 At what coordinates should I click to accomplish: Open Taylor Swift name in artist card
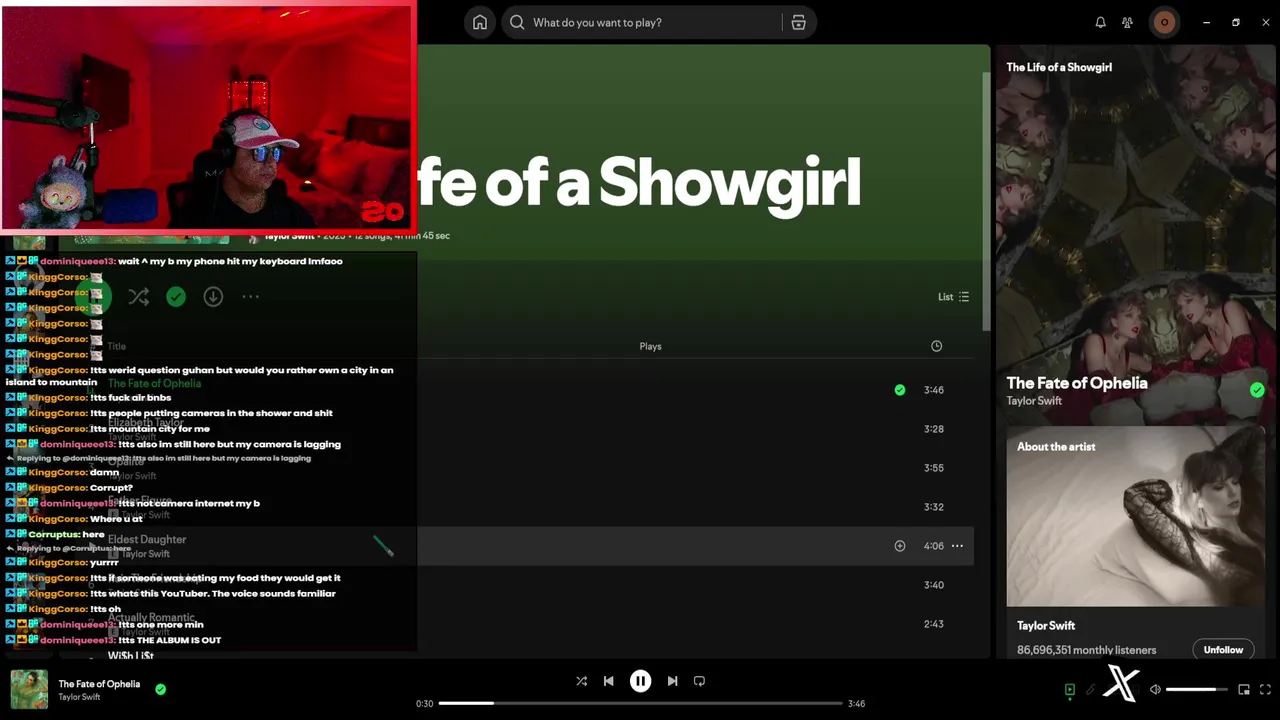click(x=1046, y=626)
